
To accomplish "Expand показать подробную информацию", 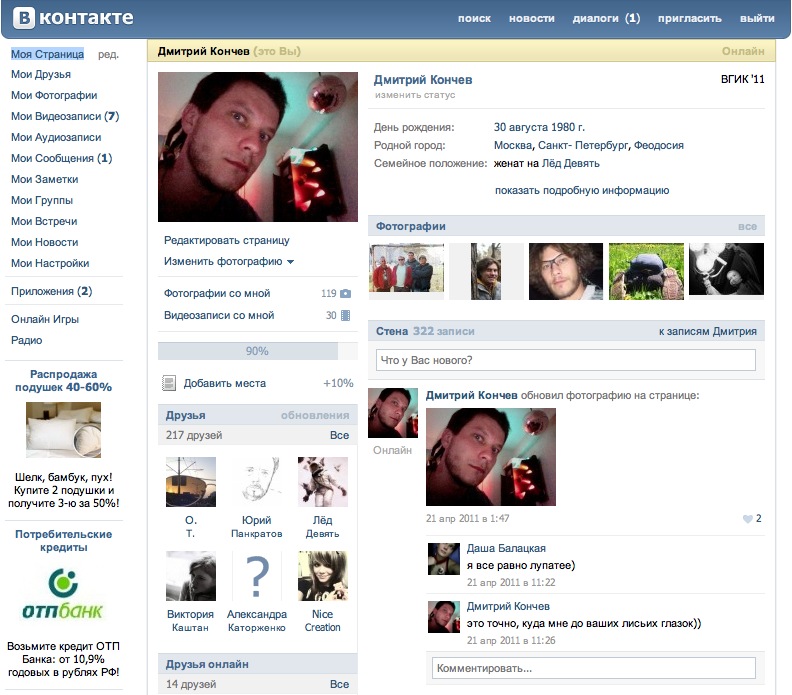I will 581,190.
